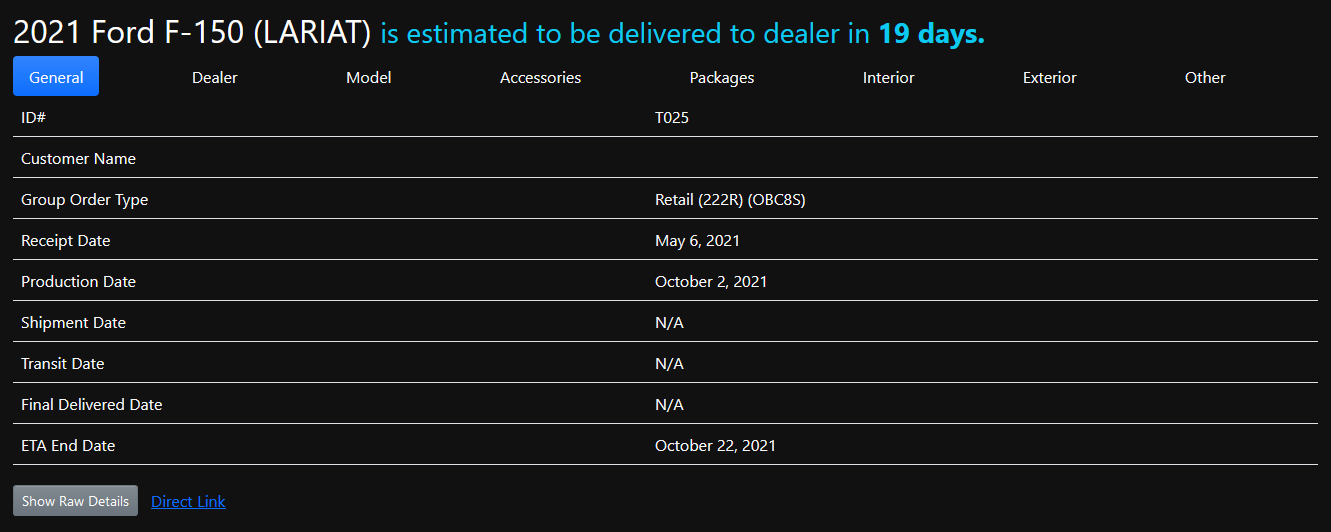The width and height of the screenshot is (1331, 532).
Task: Switch to the Dealer tab
Action: point(215,77)
